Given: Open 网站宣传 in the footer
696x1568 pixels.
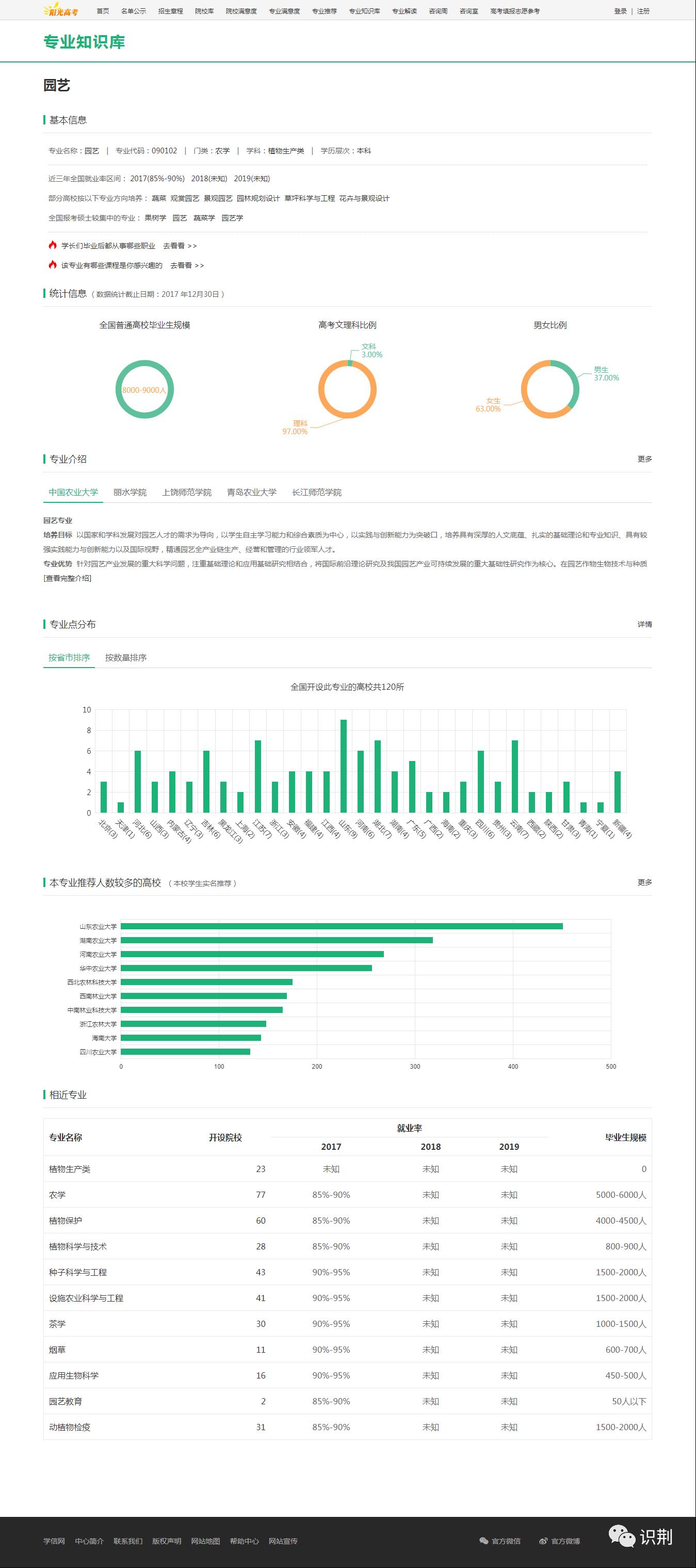Looking at the screenshot, I should click(283, 1541).
